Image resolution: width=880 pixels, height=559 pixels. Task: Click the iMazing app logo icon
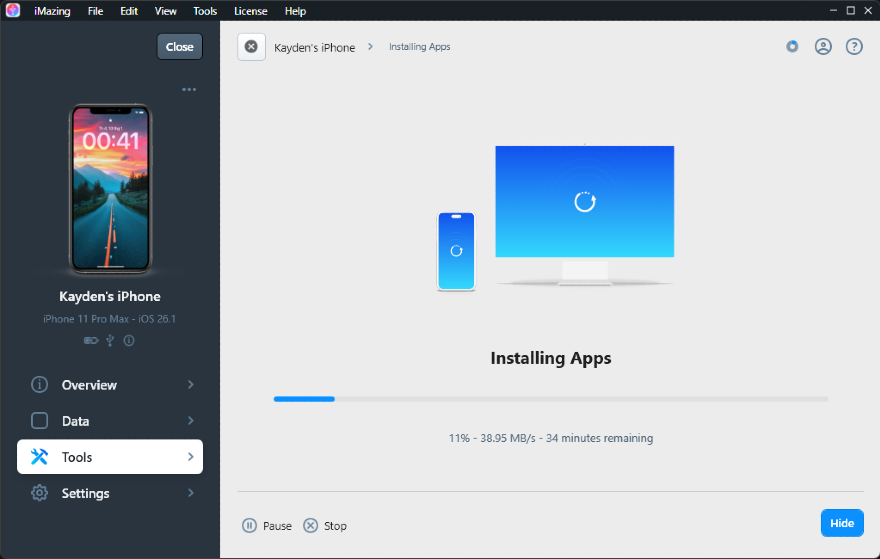[x=12, y=10]
